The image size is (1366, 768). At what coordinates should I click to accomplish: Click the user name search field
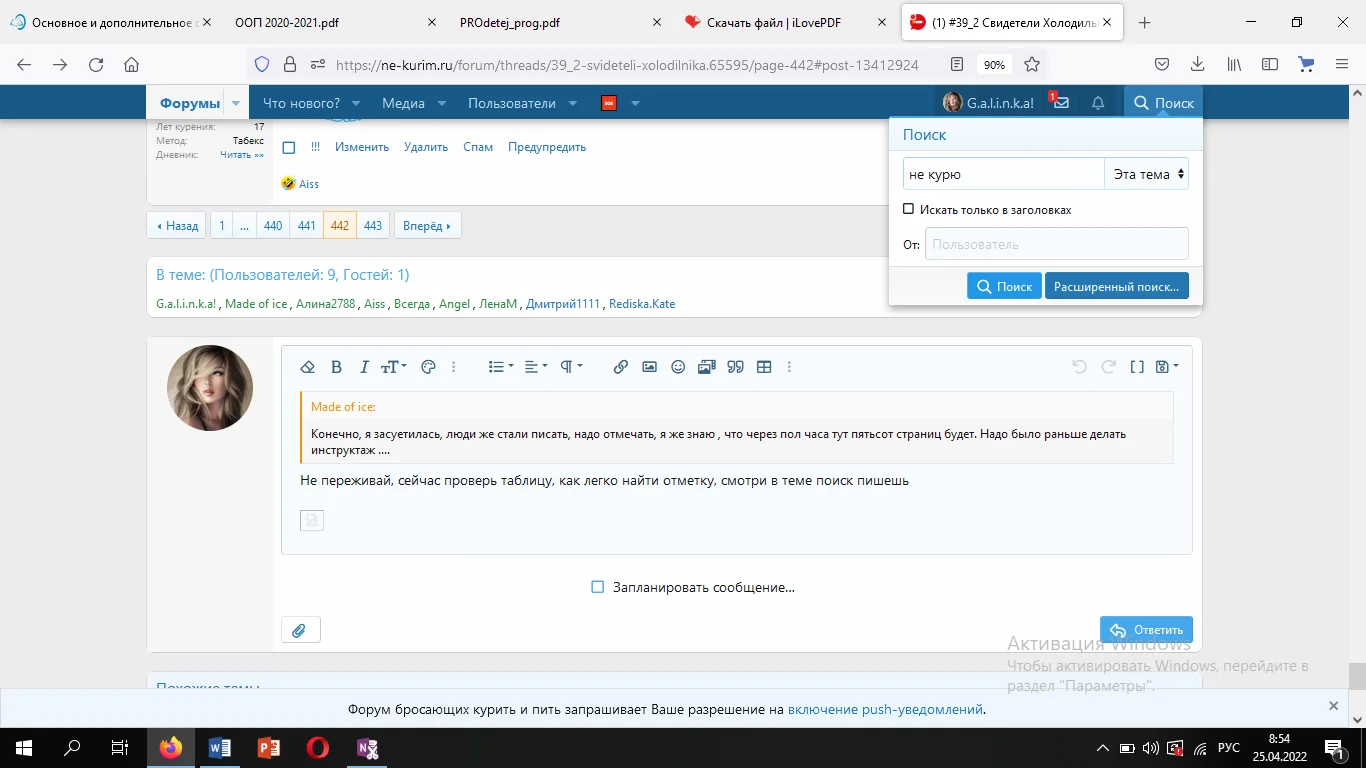(x=1056, y=244)
